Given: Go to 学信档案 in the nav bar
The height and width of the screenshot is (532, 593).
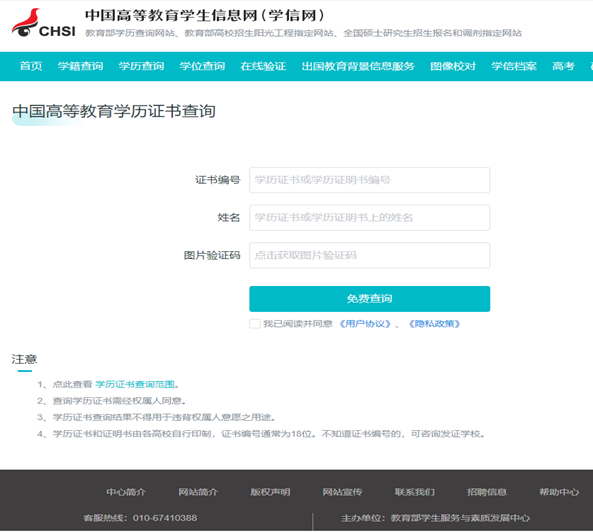Looking at the screenshot, I should point(514,66).
